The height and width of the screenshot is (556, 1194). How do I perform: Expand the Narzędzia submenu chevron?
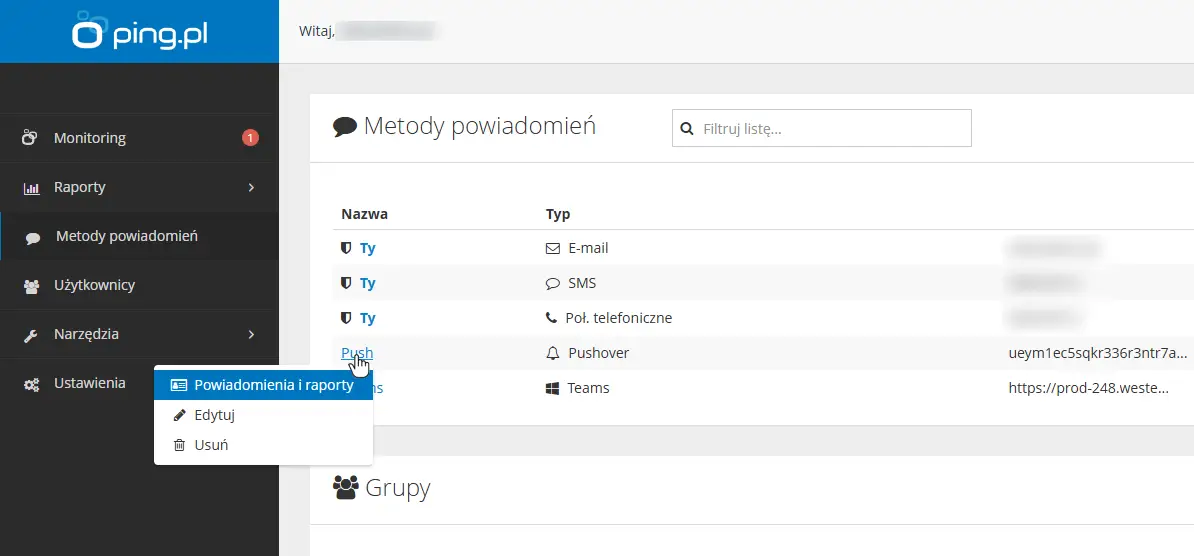tap(251, 334)
